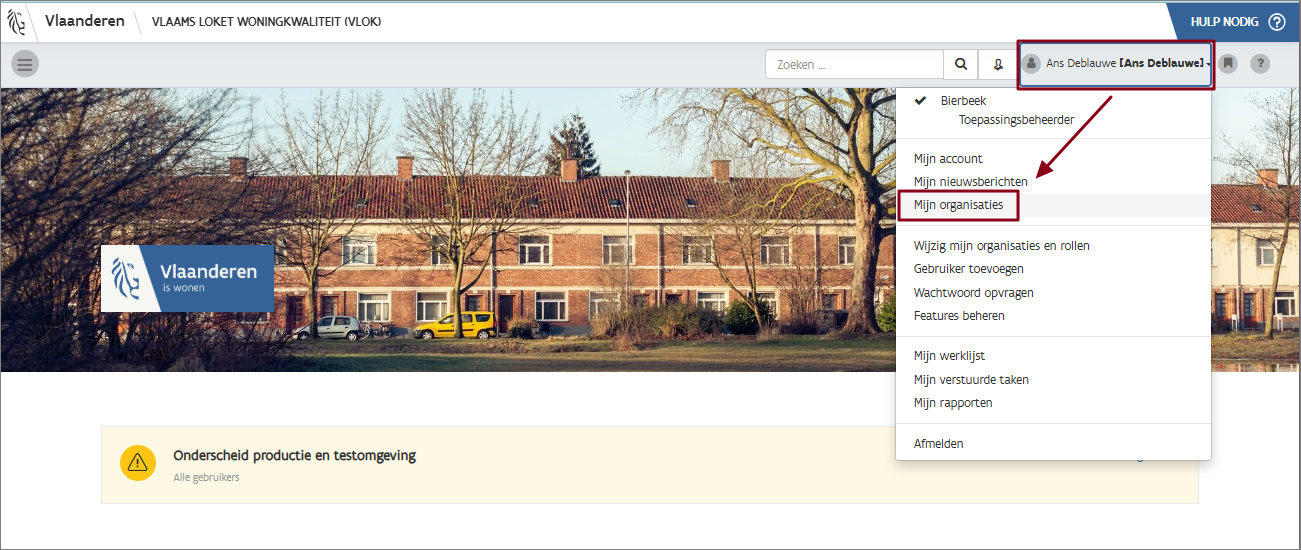This screenshot has width=1301, height=550.
Task: Open the bookmark icon in toolbar
Action: point(1228,64)
